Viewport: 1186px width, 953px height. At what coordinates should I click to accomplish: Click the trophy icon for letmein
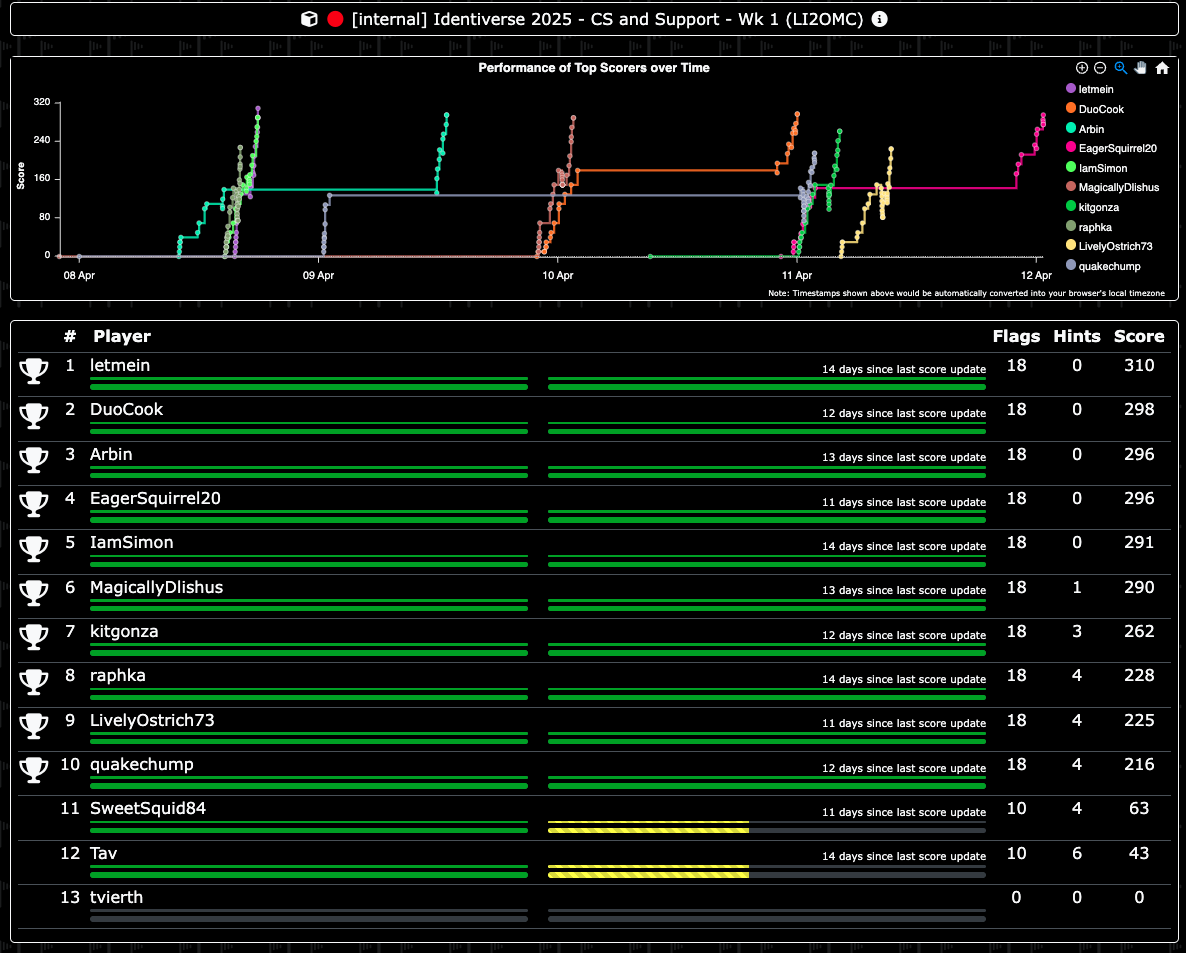pos(34,372)
